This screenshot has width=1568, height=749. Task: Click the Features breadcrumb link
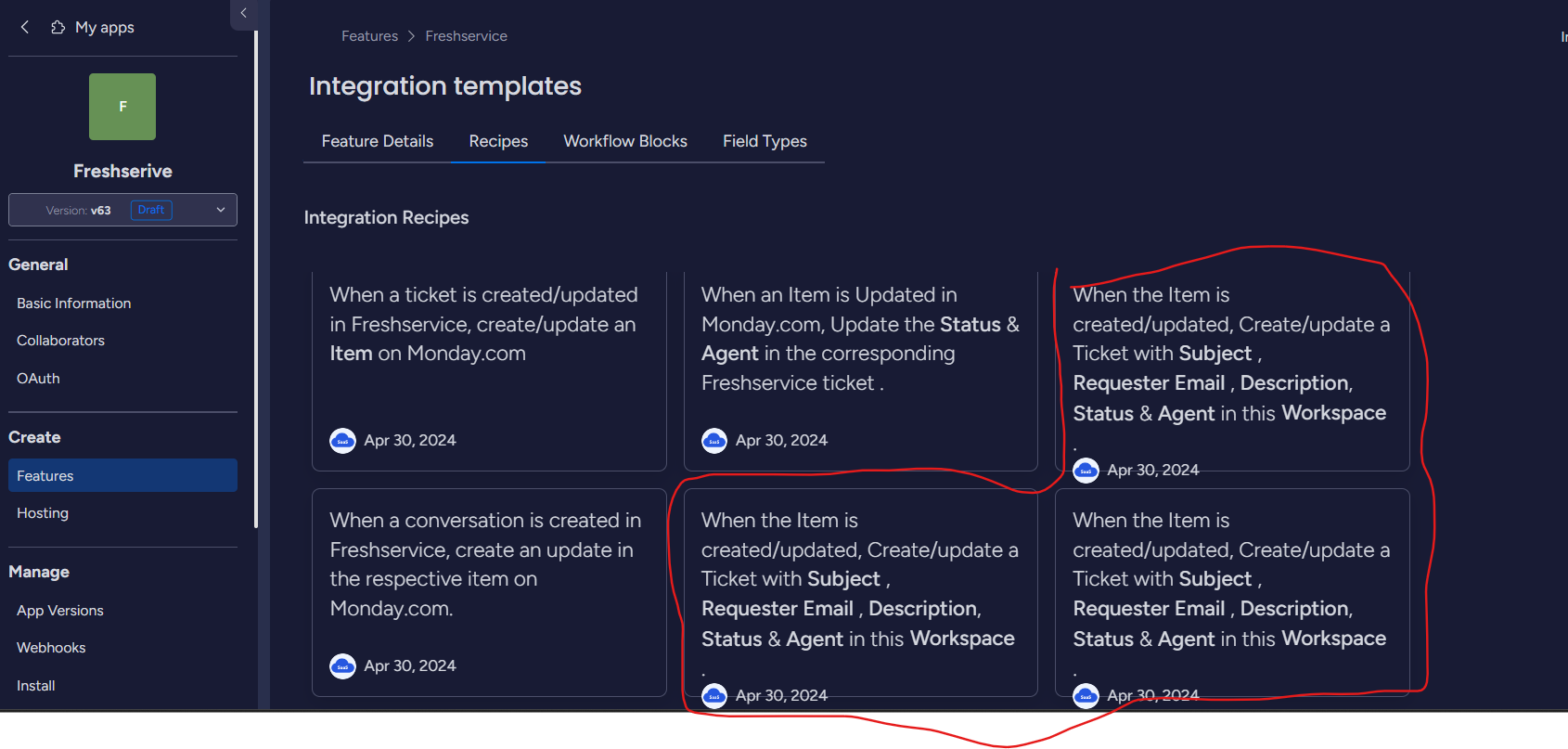click(369, 36)
